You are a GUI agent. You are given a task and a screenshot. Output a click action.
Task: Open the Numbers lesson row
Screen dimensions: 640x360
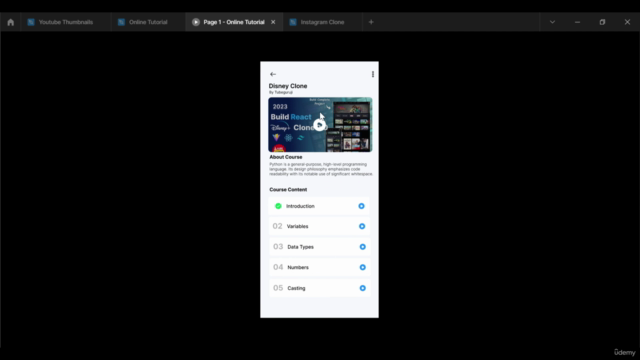coord(320,267)
